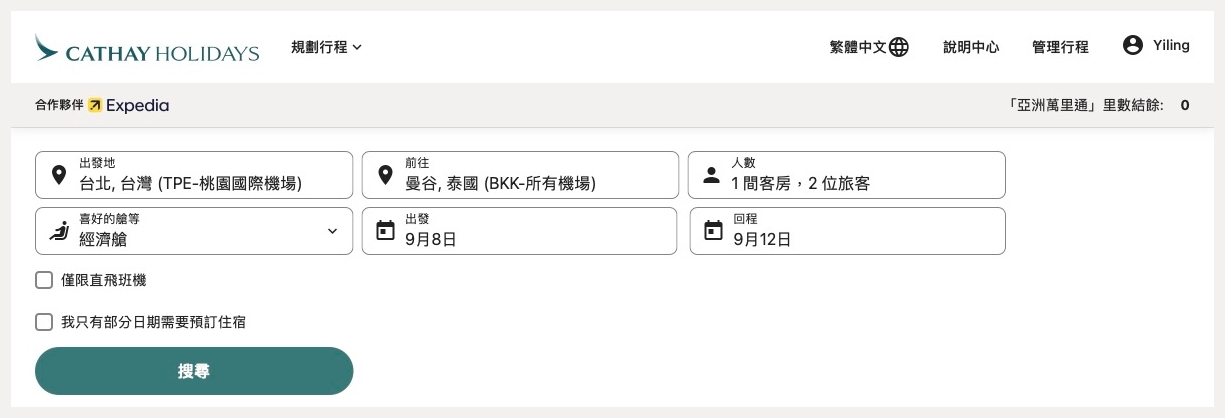1225x418 pixels.
Task: Tick the 我只有部分日期需要預訂住宿 checkbox
Action: click(x=44, y=322)
